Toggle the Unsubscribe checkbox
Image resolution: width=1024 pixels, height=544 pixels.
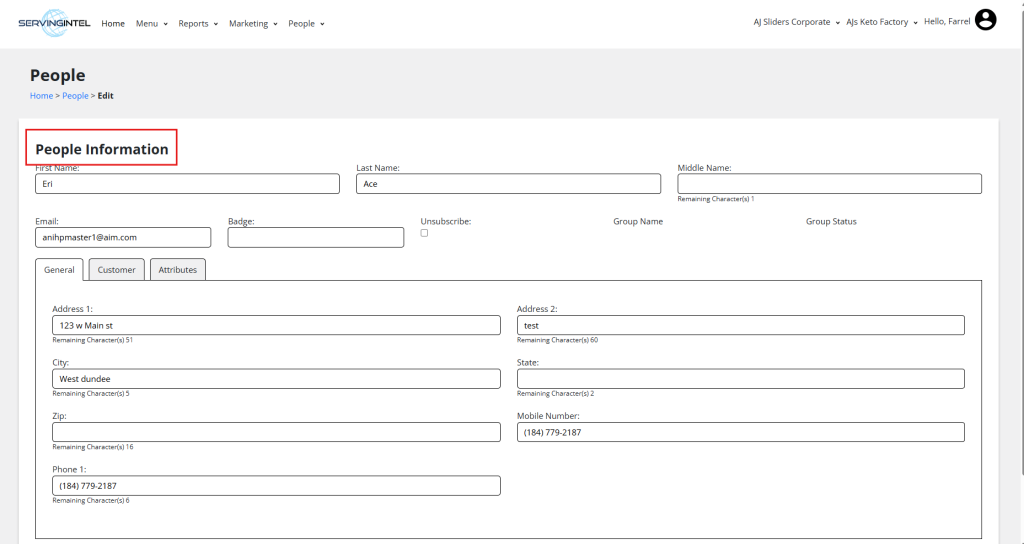tap(424, 233)
